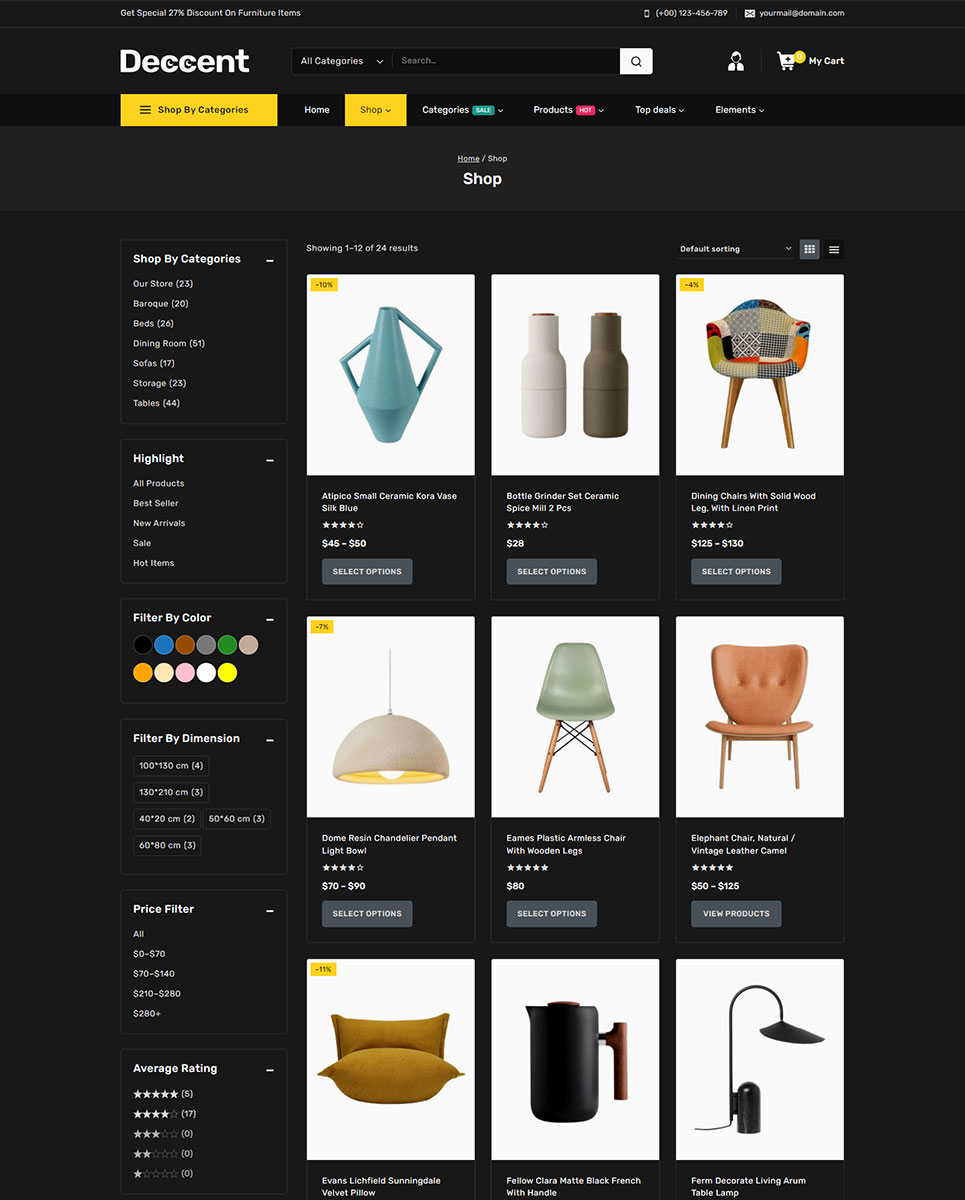Image resolution: width=965 pixels, height=1200 pixels.
Task: Open the Default sorting dropdown
Action: pyautogui.click(x=735, y=249)
